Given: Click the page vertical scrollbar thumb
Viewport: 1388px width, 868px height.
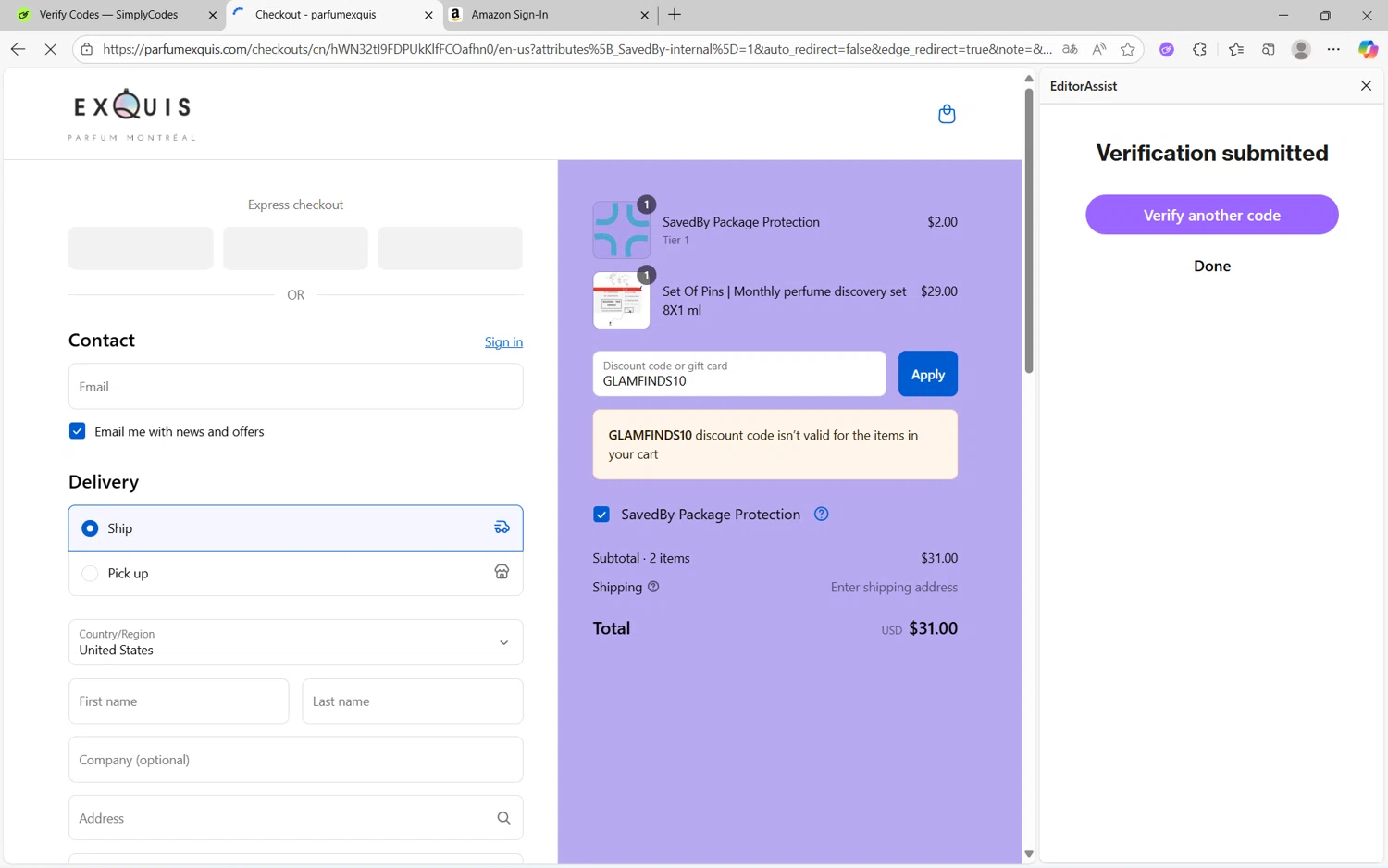Looking at the screenshot, I should click(1028, 231).
